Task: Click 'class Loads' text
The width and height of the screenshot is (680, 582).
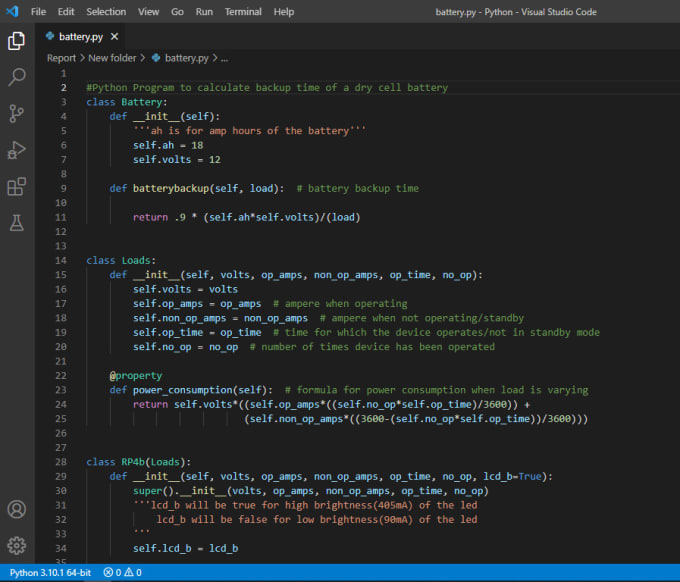Action: coord(118,260)
